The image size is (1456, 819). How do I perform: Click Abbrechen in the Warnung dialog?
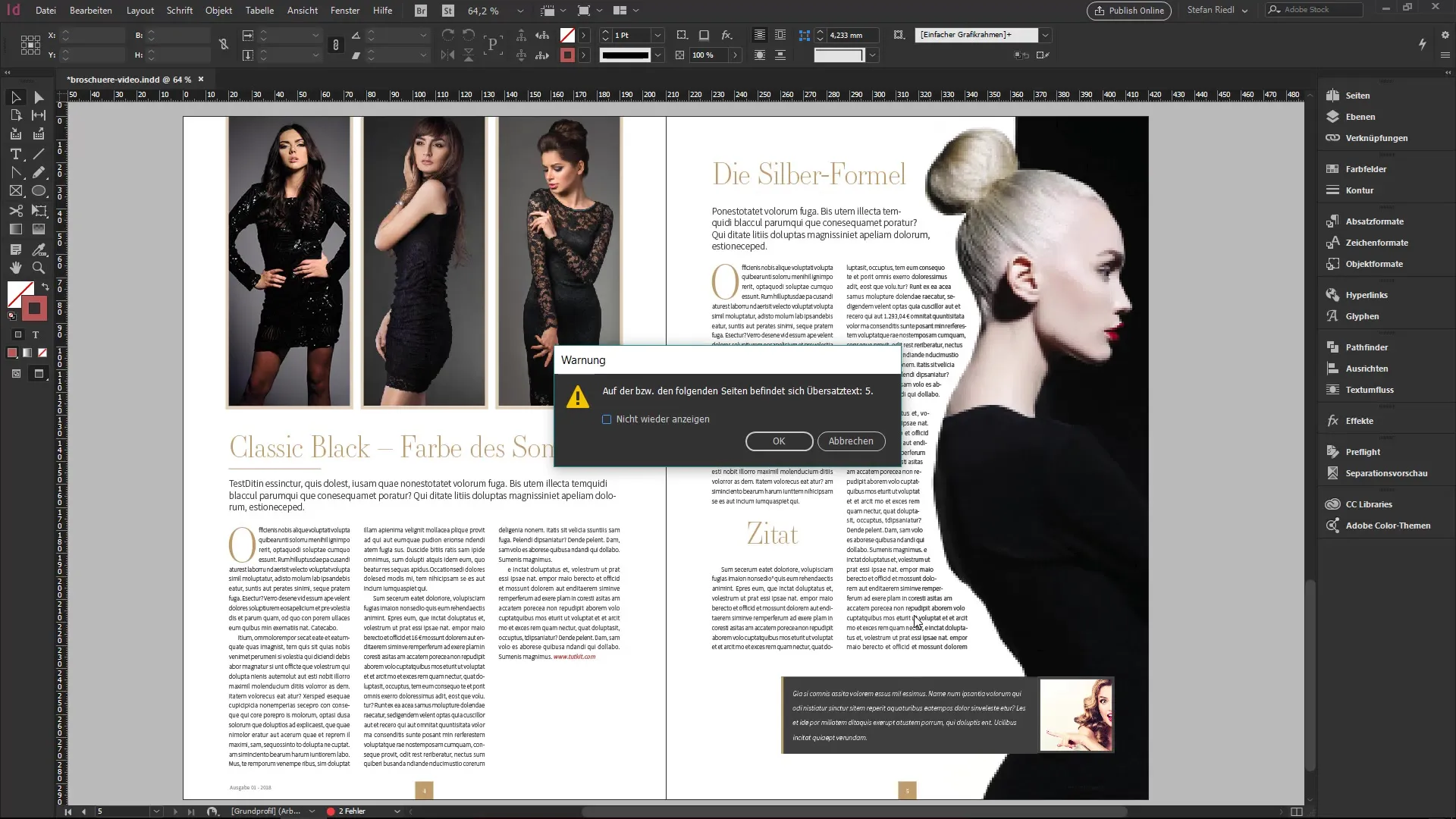(x=851, y=441)
